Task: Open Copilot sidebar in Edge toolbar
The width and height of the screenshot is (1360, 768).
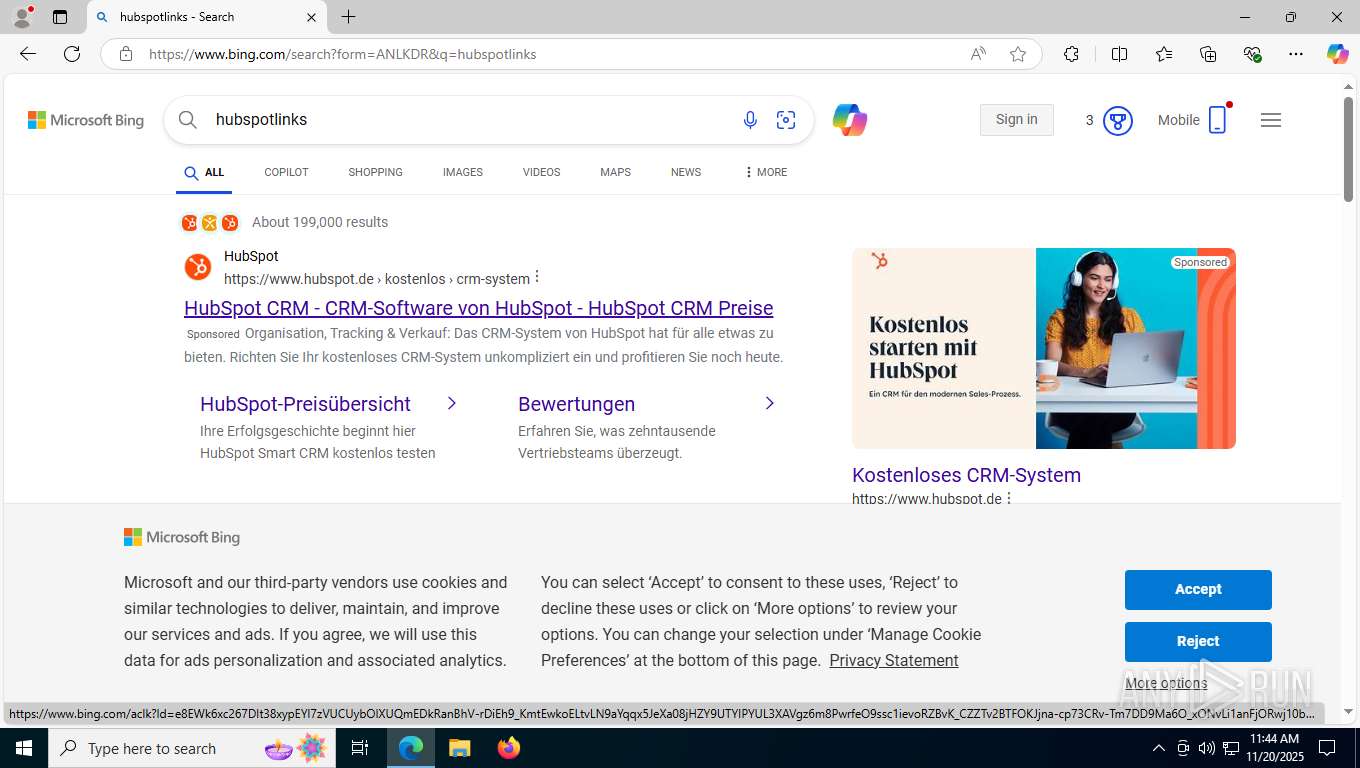Action: [x=1337, y=54]
